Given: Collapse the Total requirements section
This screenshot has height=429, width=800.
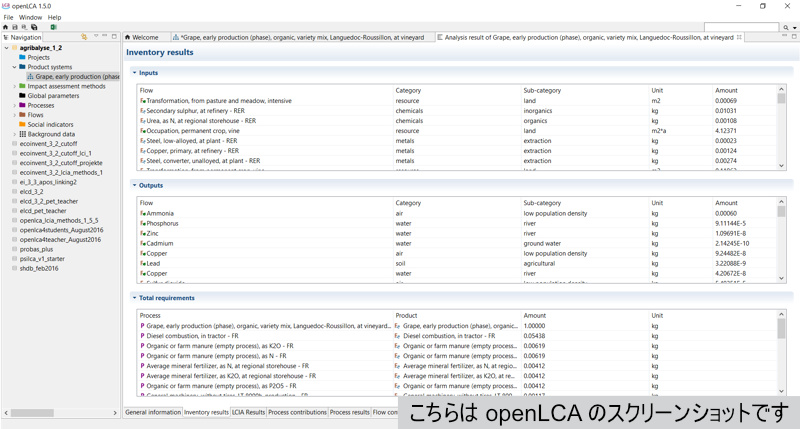Looking at the screenshot, I should click(x=135, y=297).
